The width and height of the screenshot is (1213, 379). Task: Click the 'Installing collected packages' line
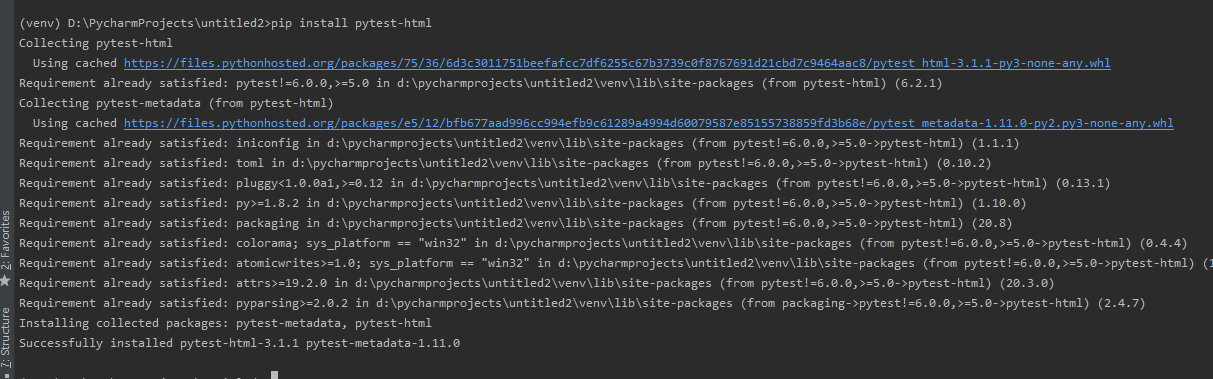[226, 323]
